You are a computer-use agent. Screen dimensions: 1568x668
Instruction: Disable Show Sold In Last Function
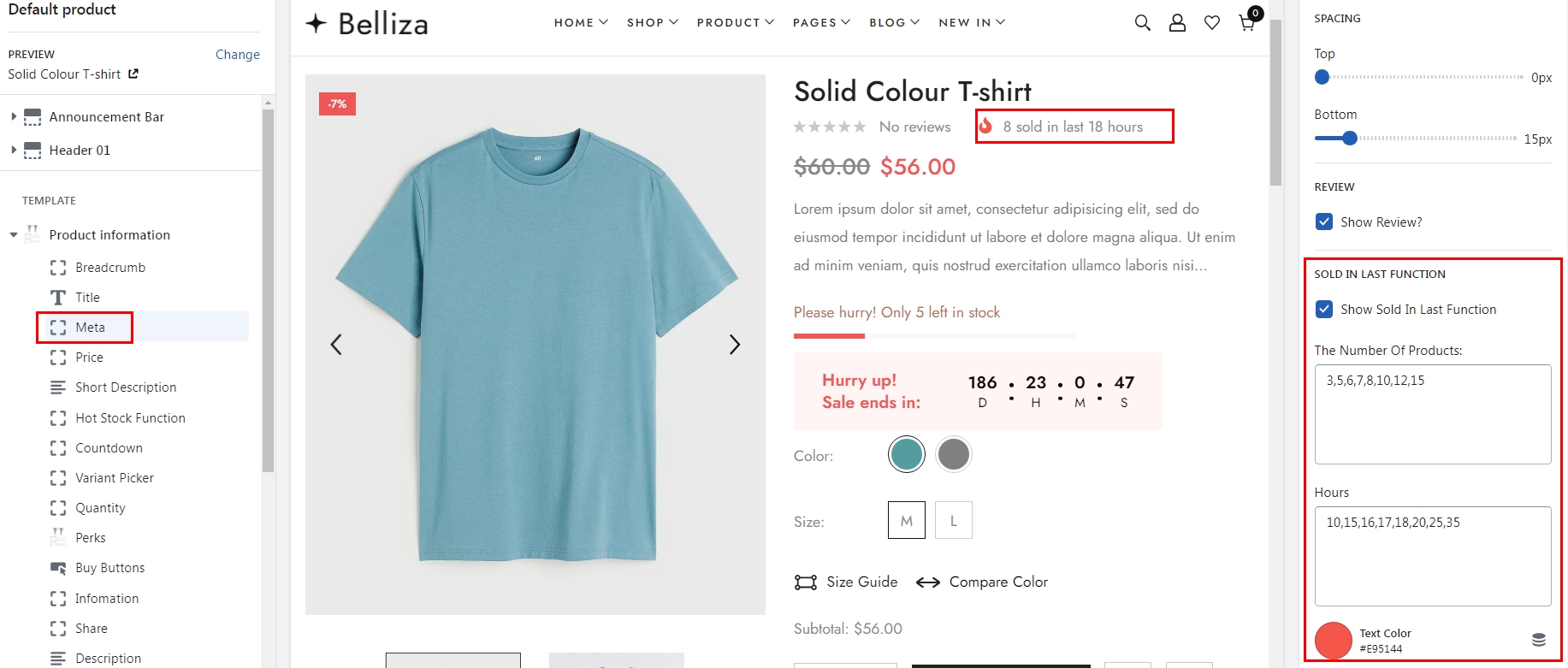[x=1324, y=310]
